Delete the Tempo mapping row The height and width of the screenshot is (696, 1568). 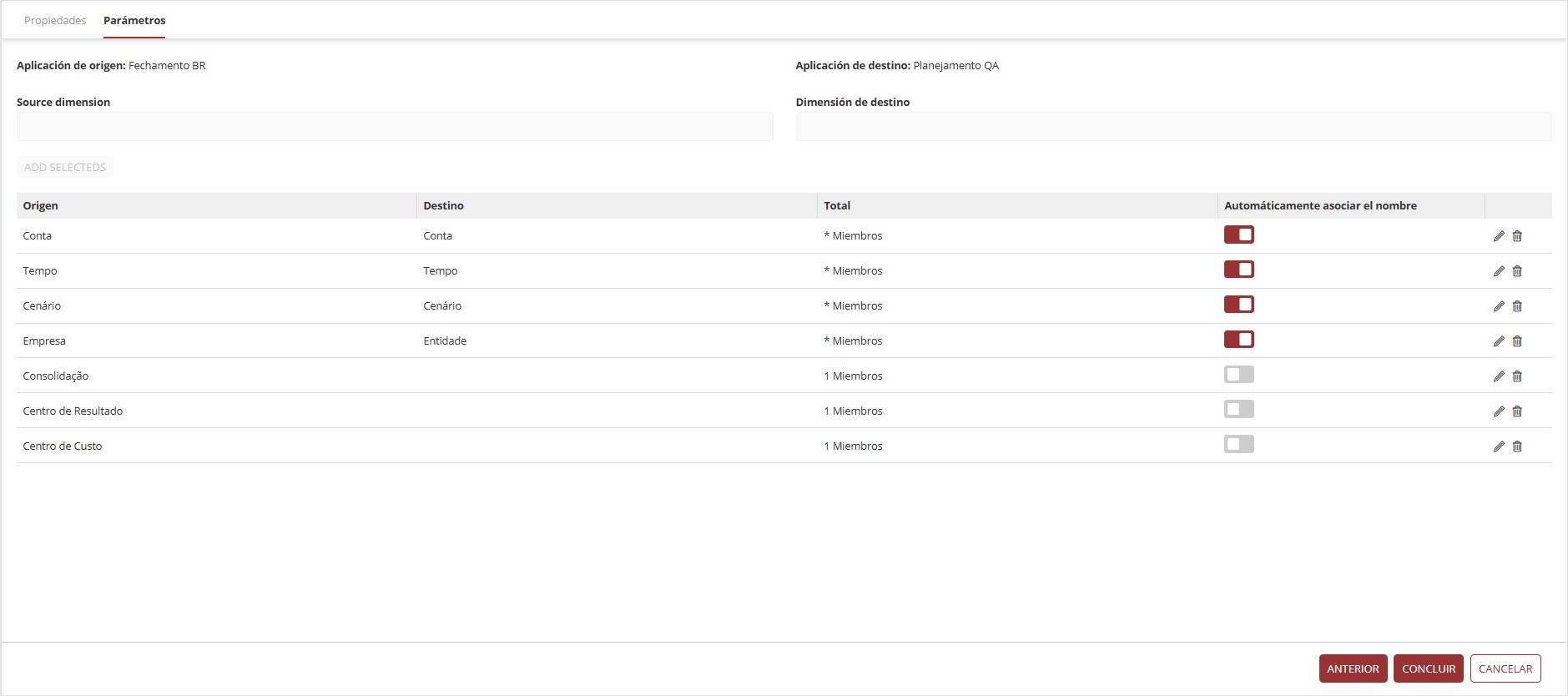[1517, 271]
